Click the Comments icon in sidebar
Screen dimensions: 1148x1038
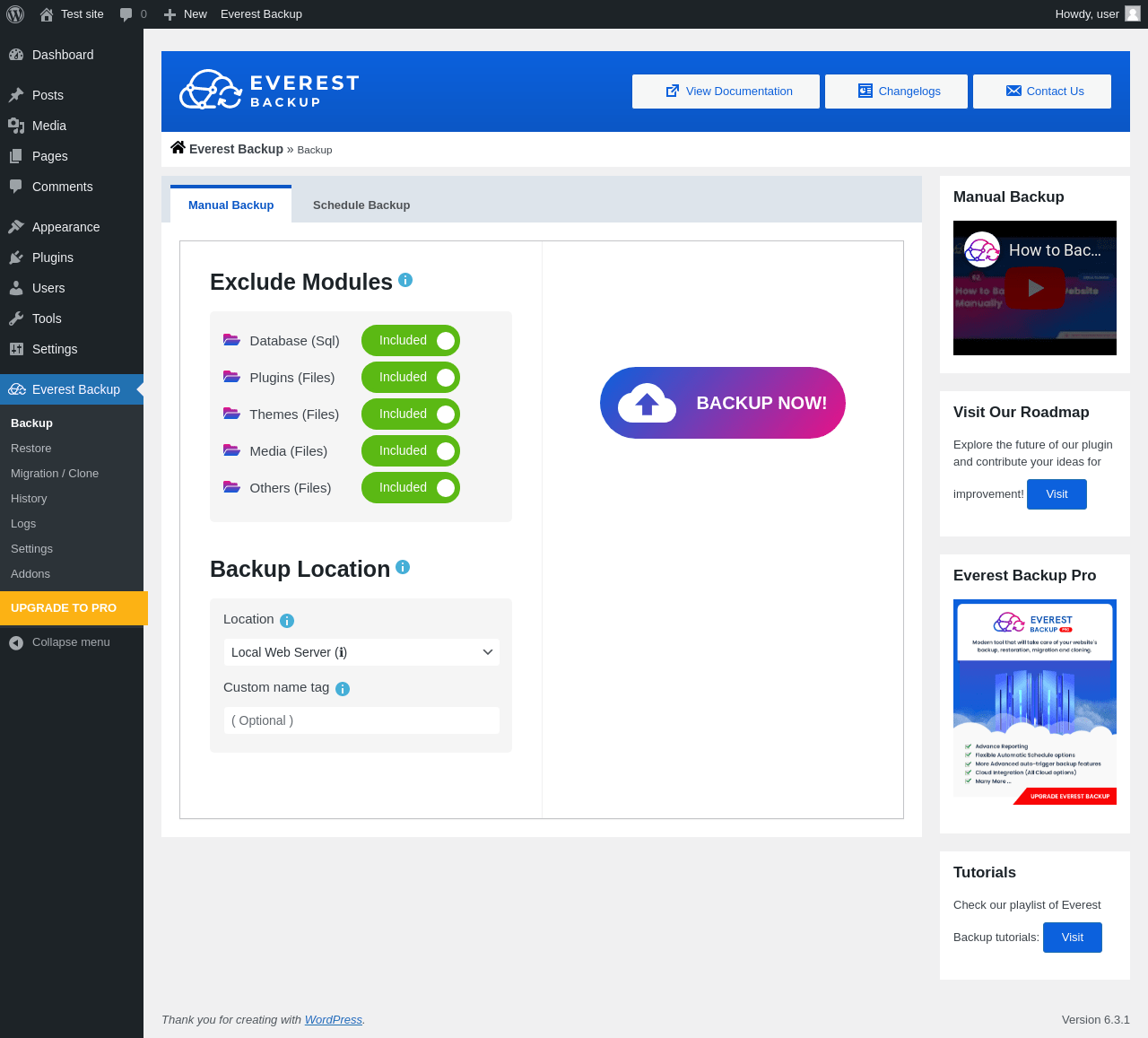16,187
